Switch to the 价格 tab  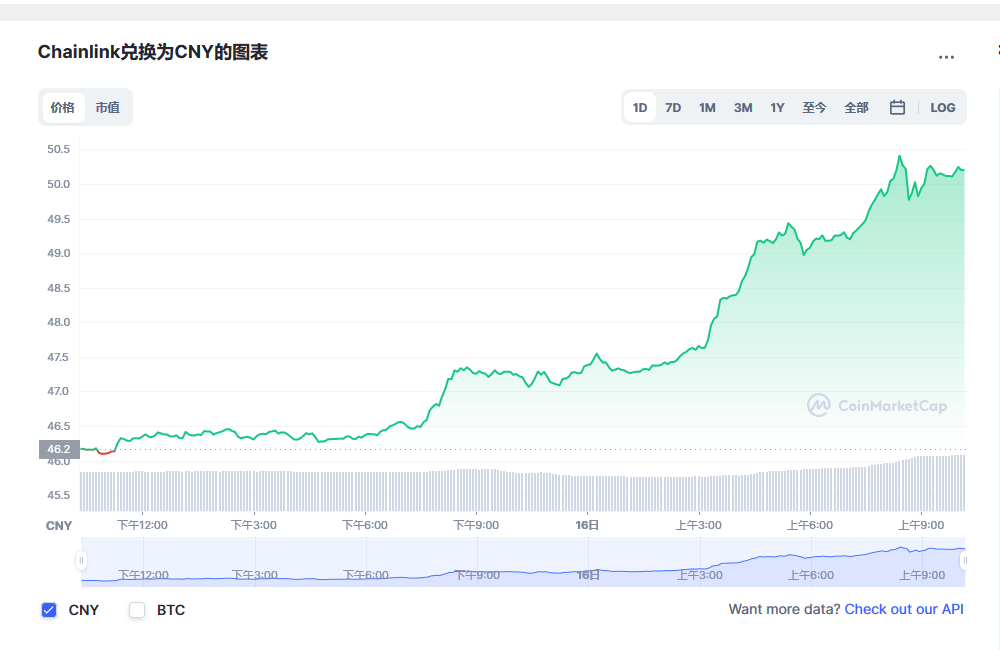(x=63, y=108)
